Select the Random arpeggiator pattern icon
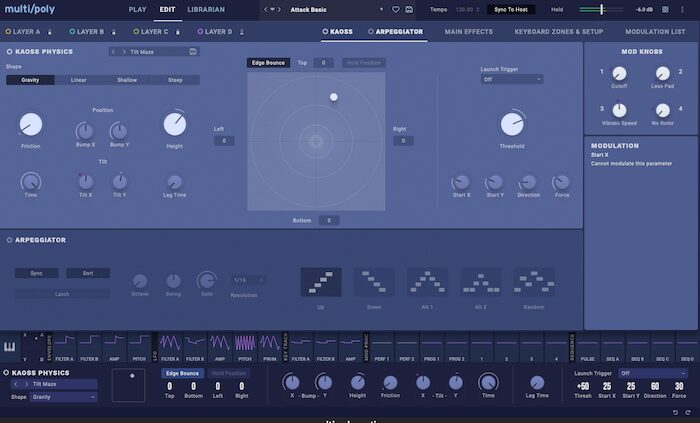700x423 pixels. [x=534, y=282]
